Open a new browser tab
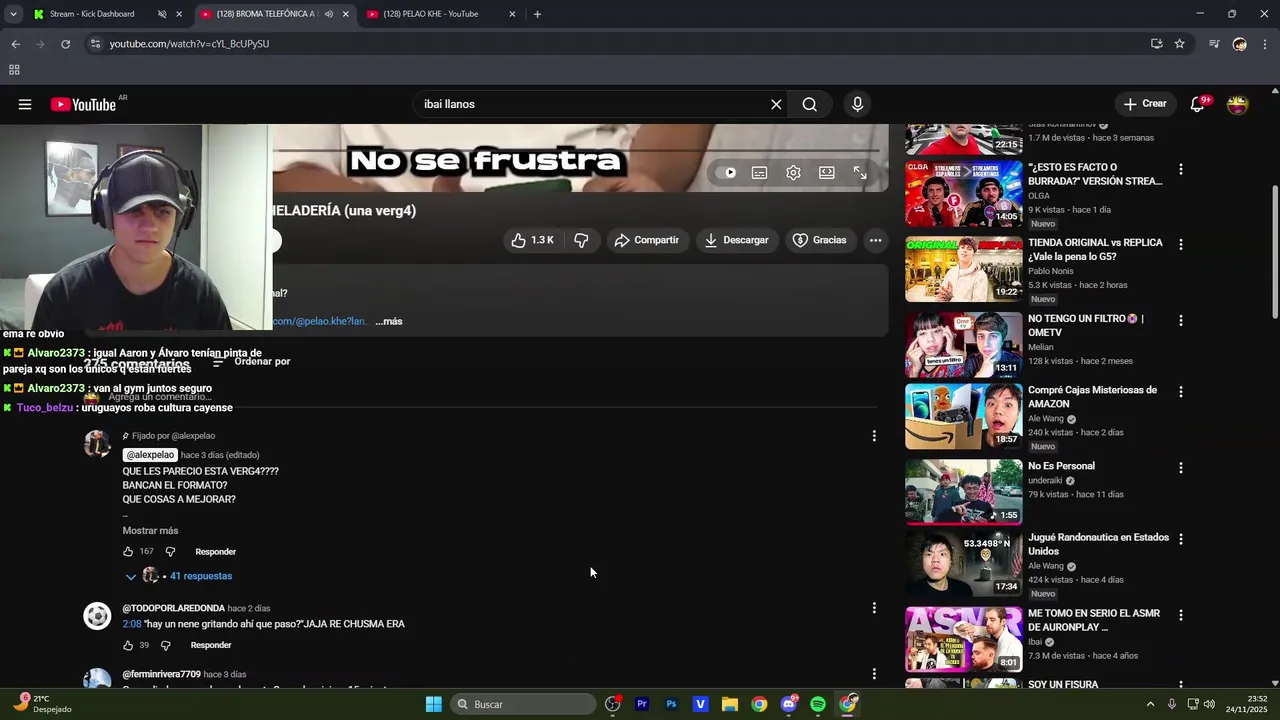Viewport: 1280px width, 720px height. [537, 14]
